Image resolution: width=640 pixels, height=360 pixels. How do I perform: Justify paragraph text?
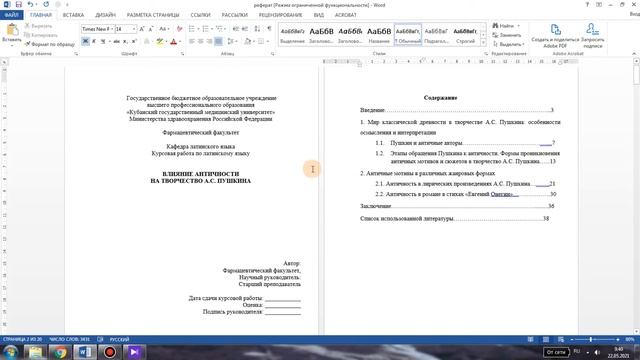pyautogui.click(x=218, y=41)
